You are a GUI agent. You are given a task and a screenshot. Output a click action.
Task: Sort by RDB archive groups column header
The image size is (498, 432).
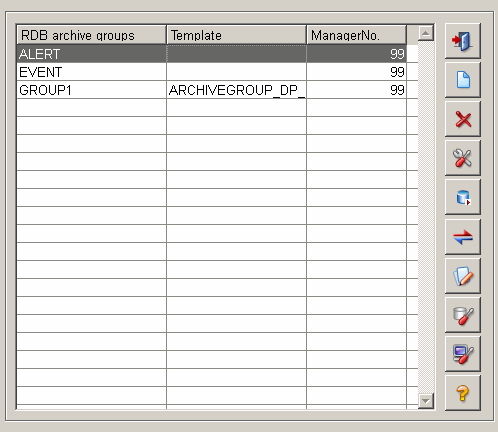click(91, 35)
